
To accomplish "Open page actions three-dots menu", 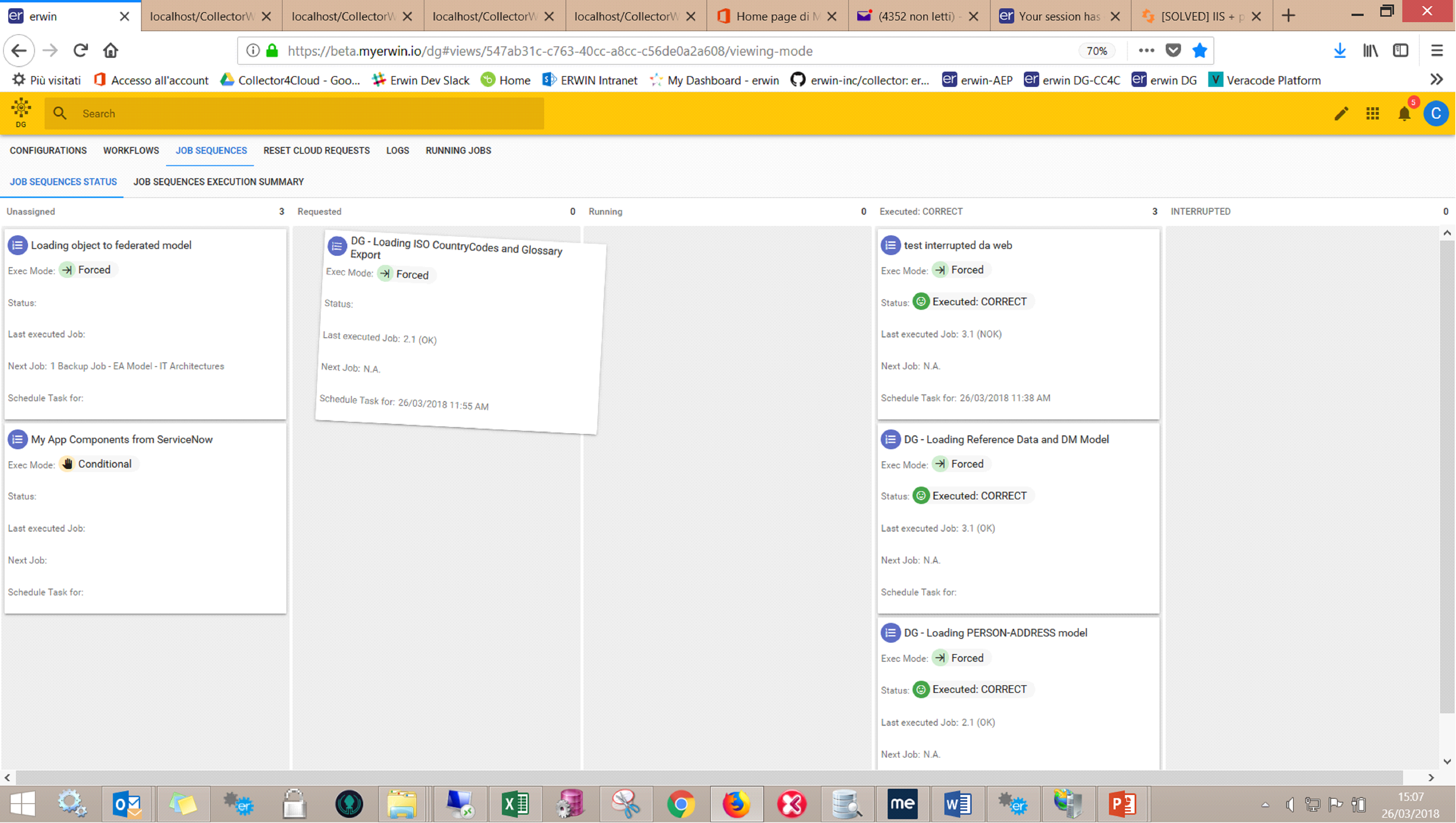I will point(1146,51).
